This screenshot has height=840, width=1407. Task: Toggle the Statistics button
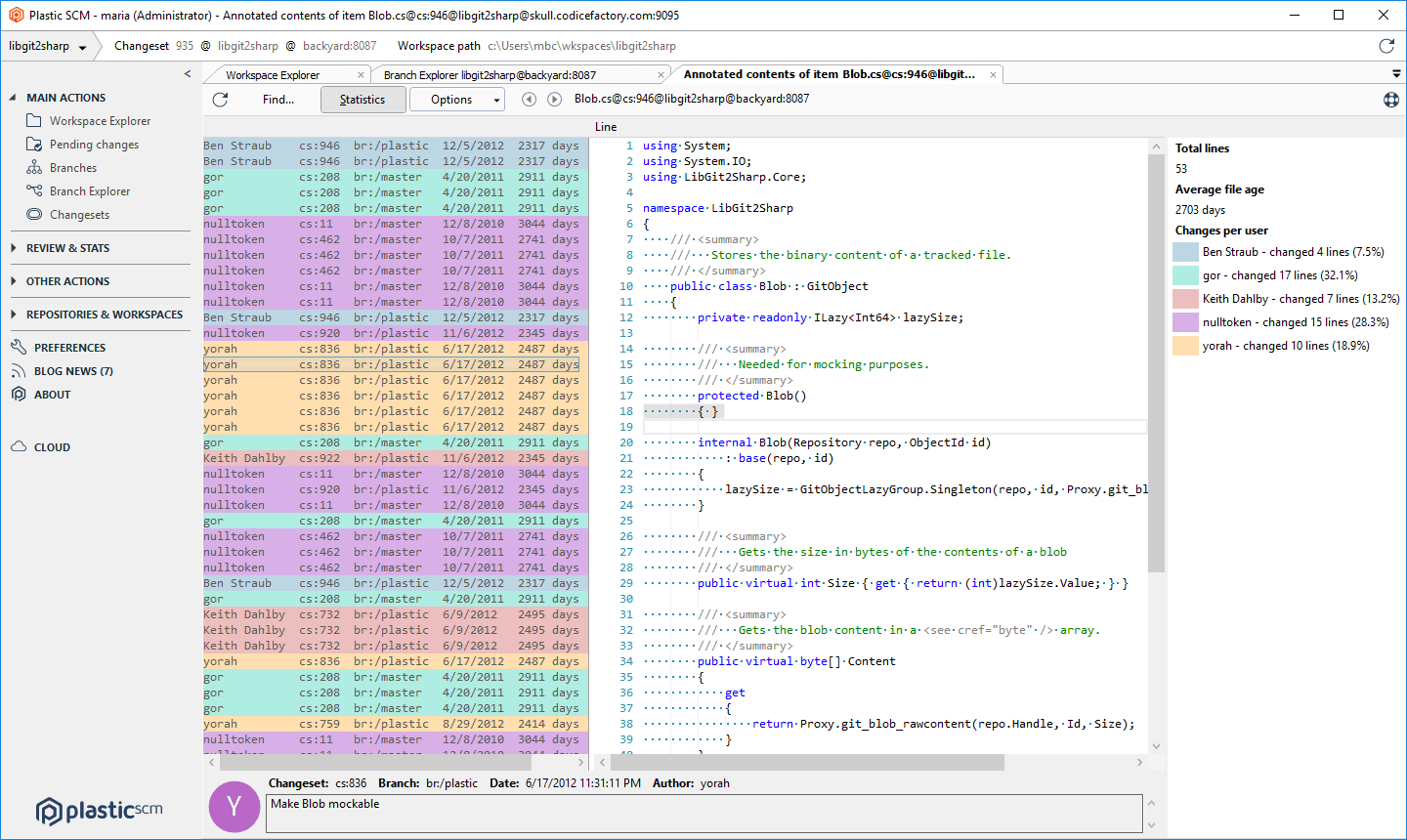point(362,100)
